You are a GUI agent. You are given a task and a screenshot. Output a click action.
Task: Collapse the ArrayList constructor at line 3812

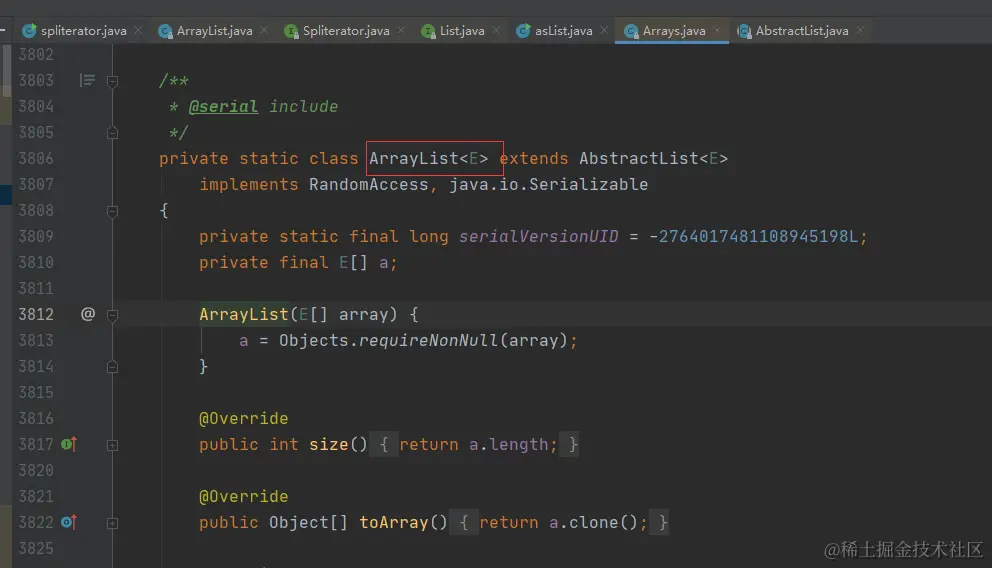click(112, 314)
